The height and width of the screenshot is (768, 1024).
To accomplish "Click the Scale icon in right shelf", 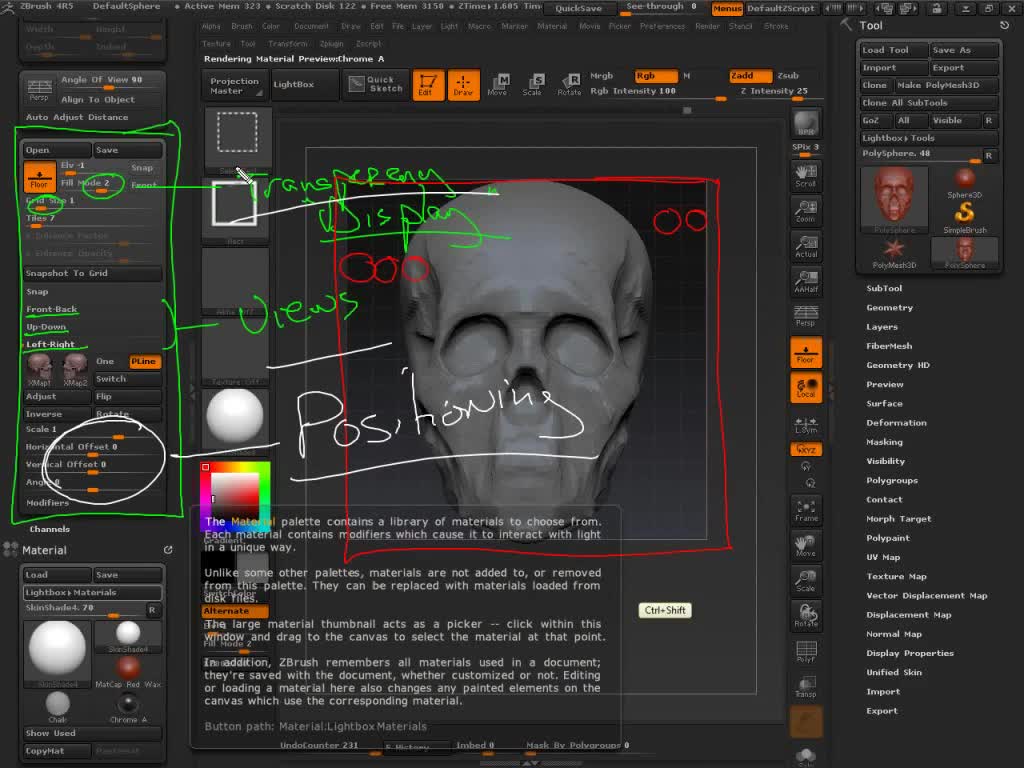I will (x=806, y=580).
